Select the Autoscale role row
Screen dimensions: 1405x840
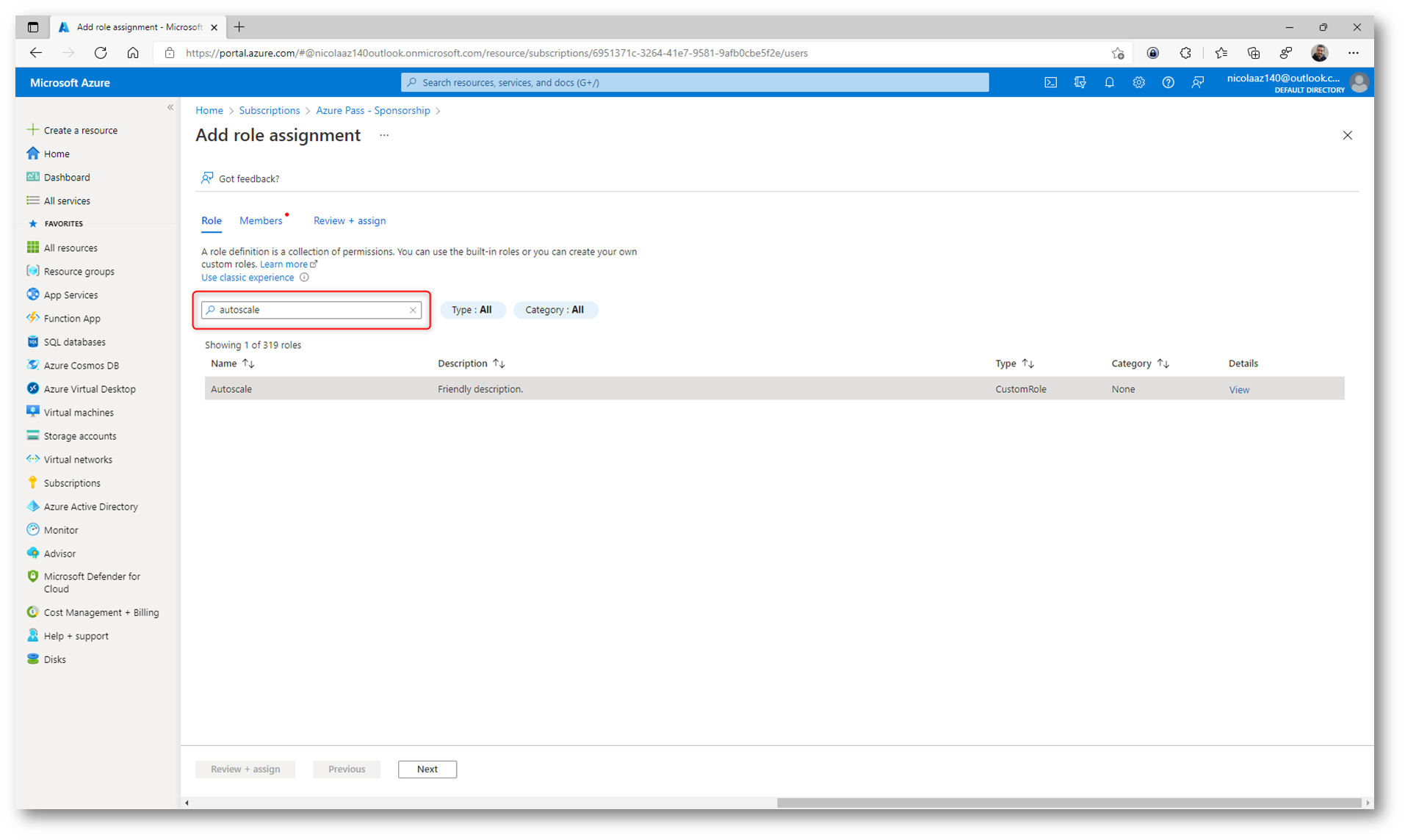point(774,388)
